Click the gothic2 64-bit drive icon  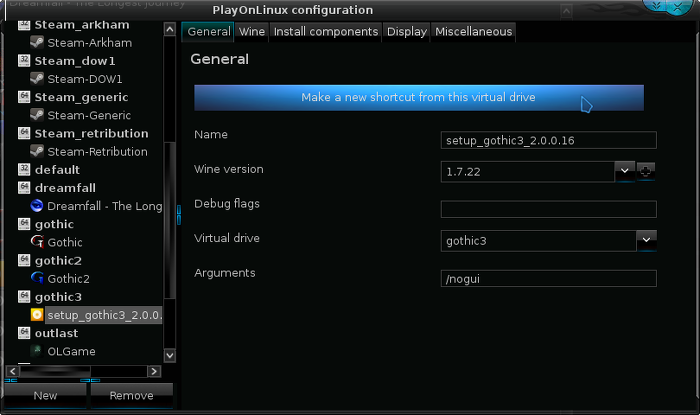coord(24,260)
